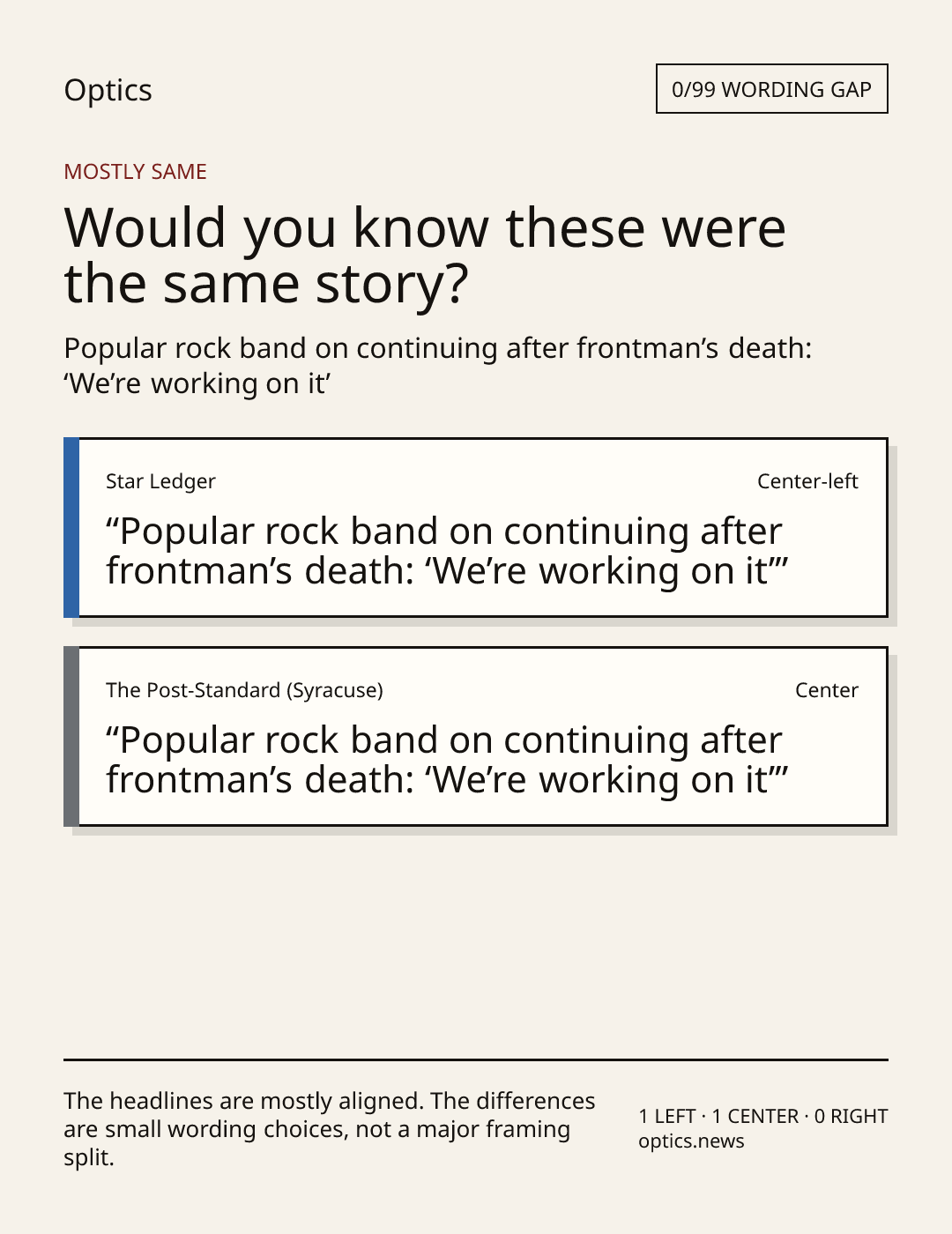This screenshot has height=1234, width=952.
Task: Click the Star Ledger source name
Action: tap(160, 481)
